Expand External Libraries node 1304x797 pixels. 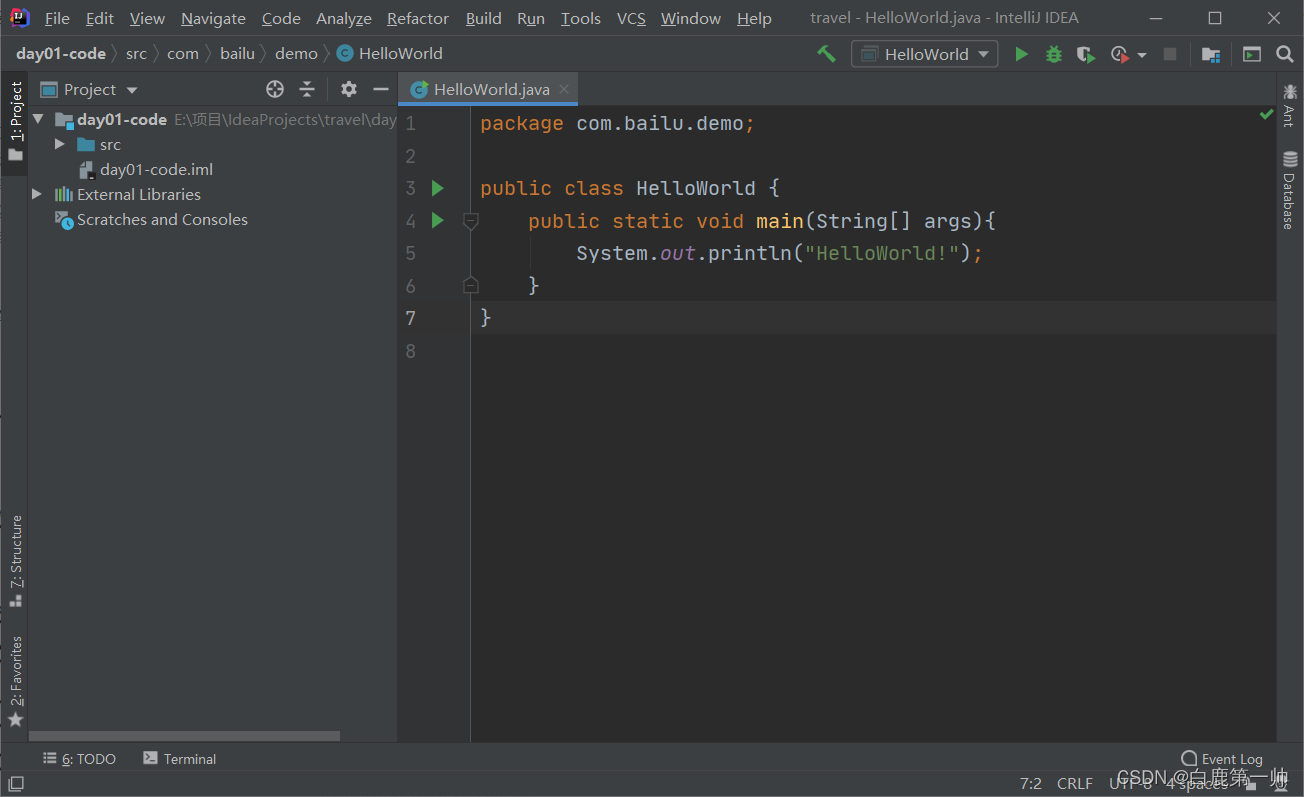(x=38, y=194)
